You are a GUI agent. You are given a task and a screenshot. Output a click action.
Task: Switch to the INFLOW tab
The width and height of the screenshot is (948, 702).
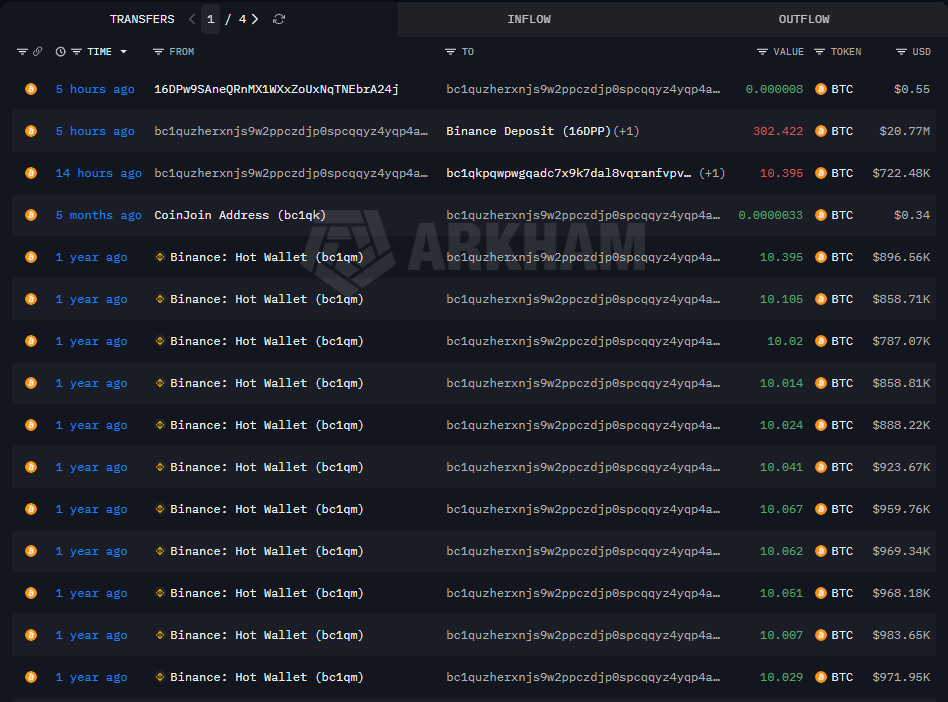pos(528,19)
